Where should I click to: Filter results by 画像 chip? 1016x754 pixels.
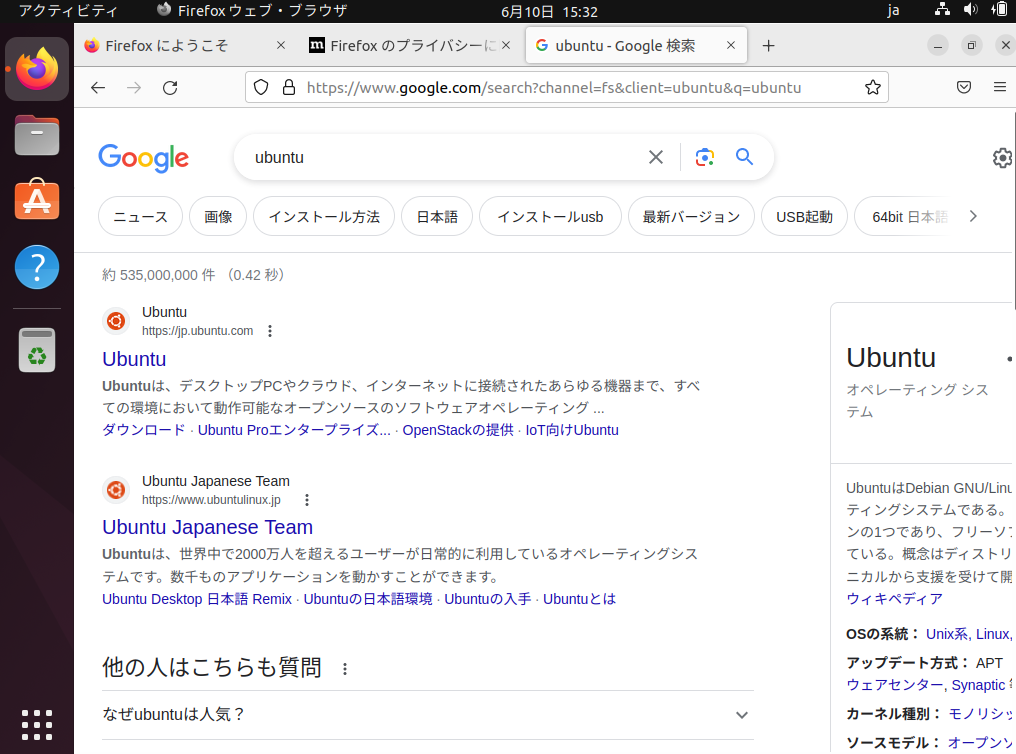218,216
